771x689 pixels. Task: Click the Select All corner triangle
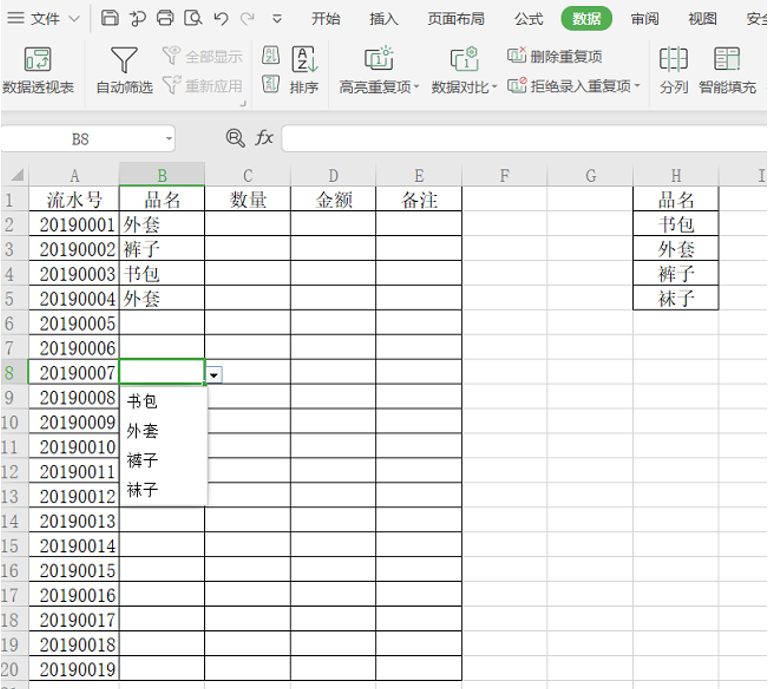18,175
